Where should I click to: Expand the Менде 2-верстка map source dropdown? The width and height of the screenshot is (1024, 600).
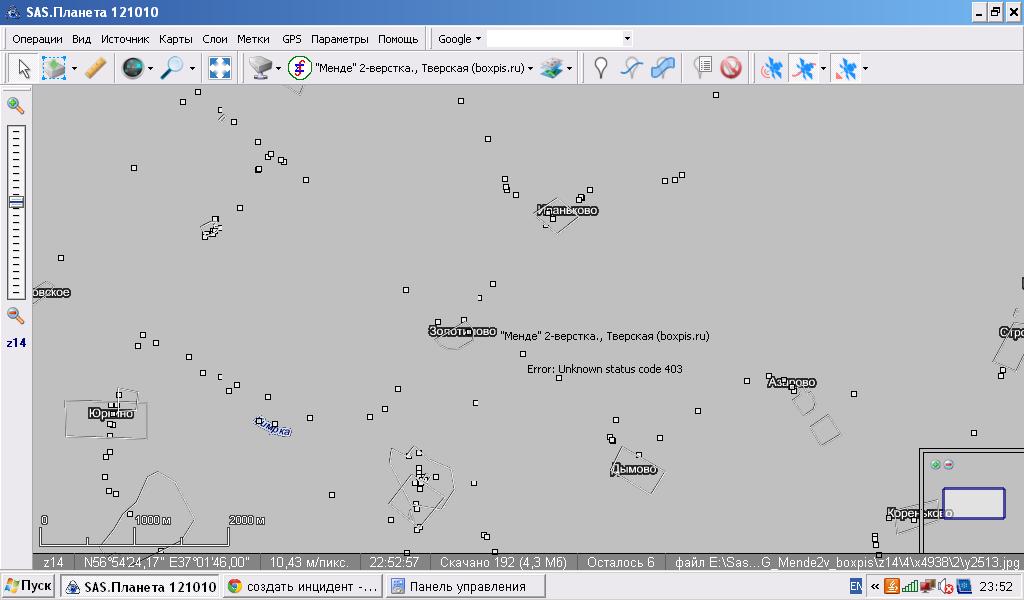pos(530,69)
